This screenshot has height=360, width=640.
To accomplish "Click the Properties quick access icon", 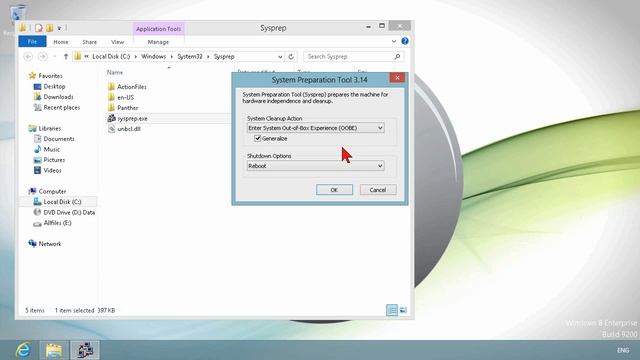I will point(39,28).
